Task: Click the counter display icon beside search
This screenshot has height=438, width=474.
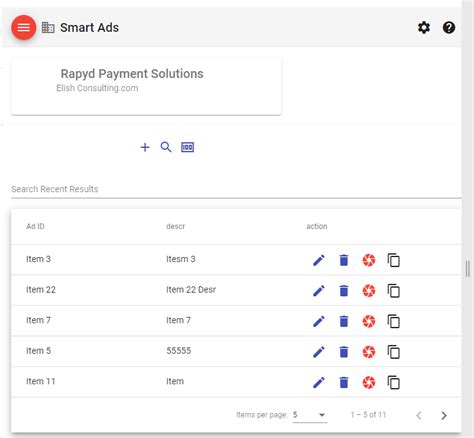Action: (x=187, y=147)
